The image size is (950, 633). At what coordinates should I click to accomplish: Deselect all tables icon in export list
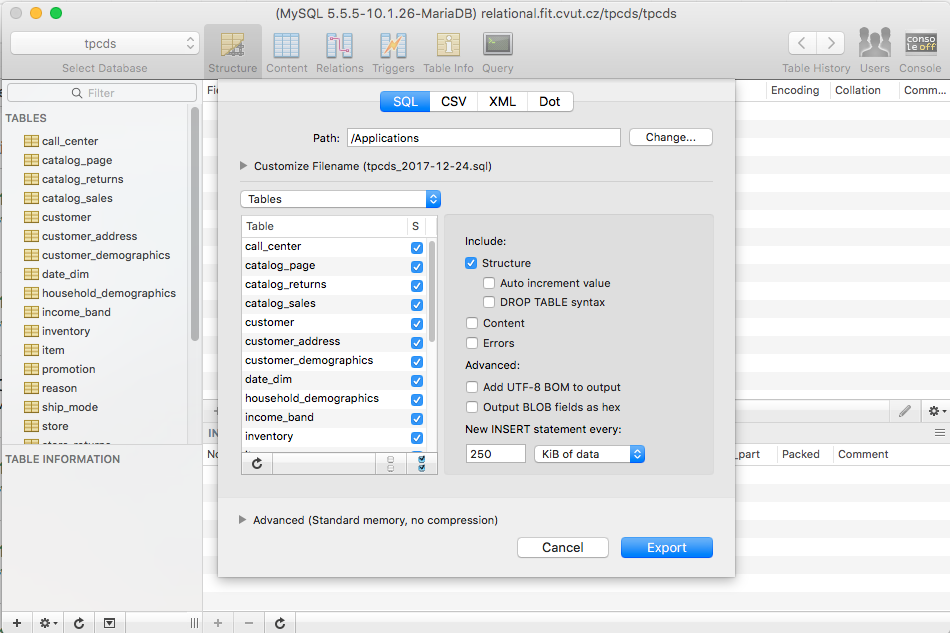[391, 464]
